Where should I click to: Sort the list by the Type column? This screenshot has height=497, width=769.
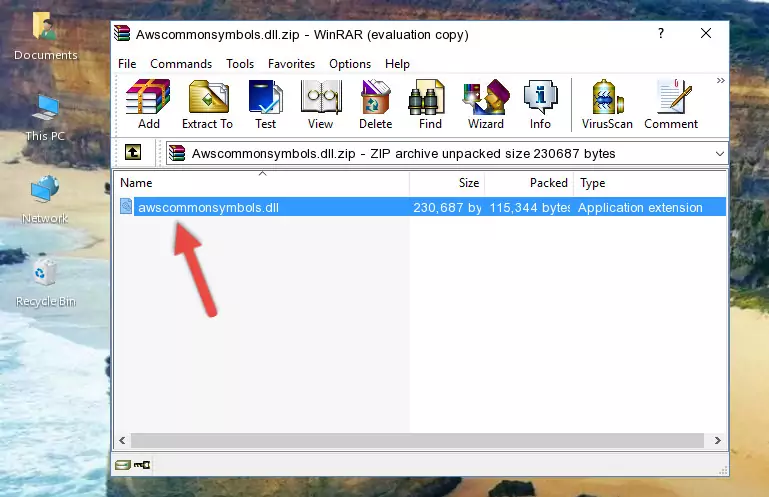(x=650, y=183)
